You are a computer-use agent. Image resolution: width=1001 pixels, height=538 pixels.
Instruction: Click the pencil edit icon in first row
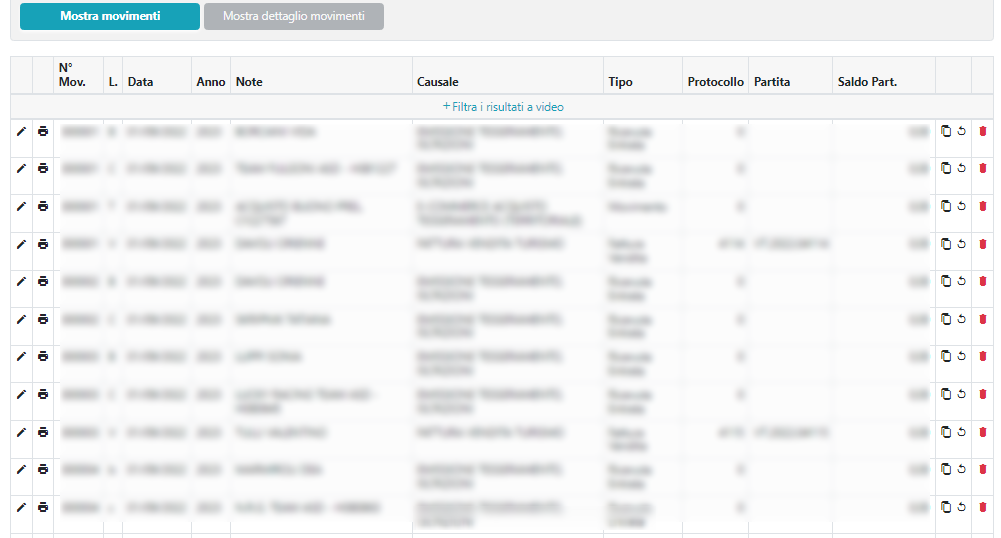pos(21,131)
